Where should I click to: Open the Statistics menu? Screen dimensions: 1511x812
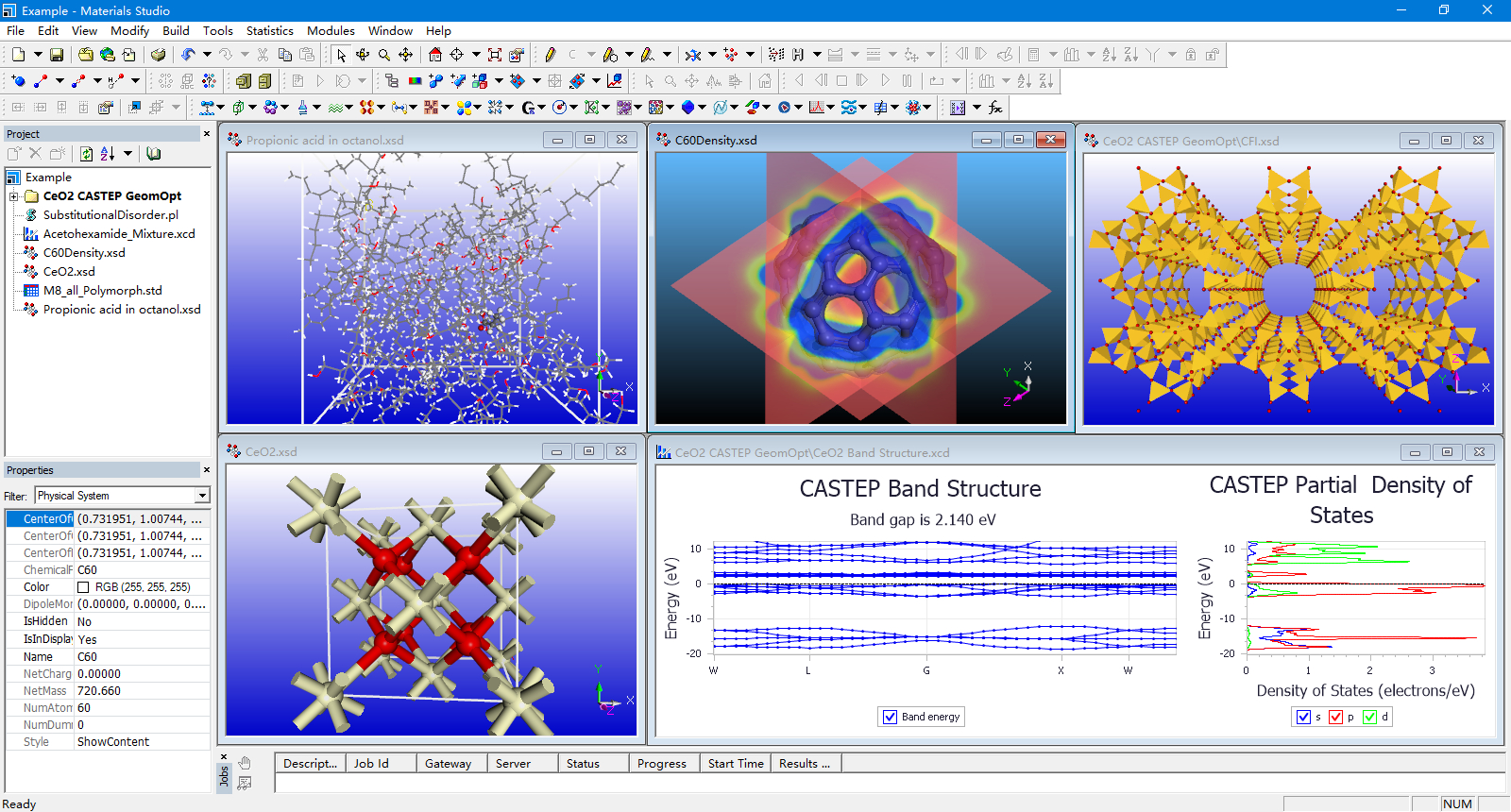tap(269, 30)
